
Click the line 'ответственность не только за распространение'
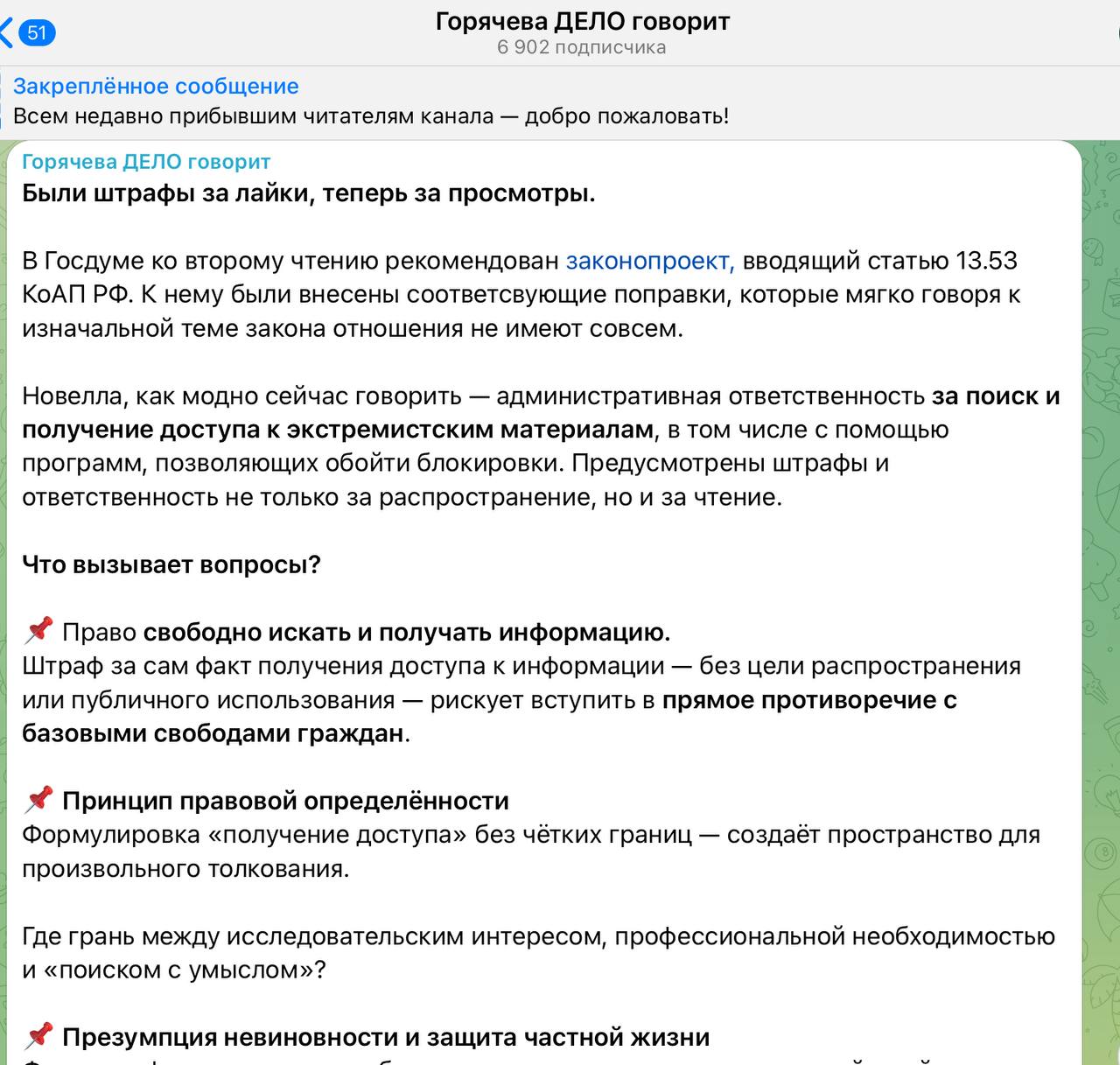(402, 497)
